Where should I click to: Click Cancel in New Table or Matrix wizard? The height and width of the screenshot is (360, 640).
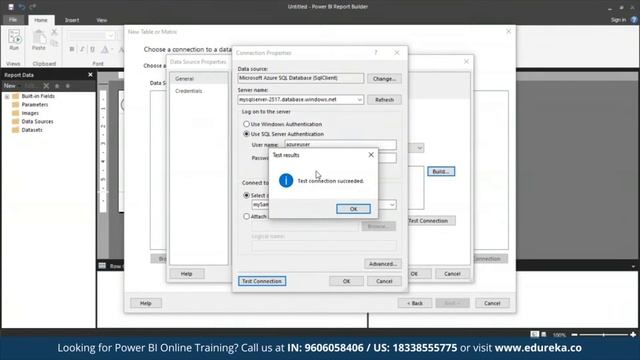tap(492, 303)
